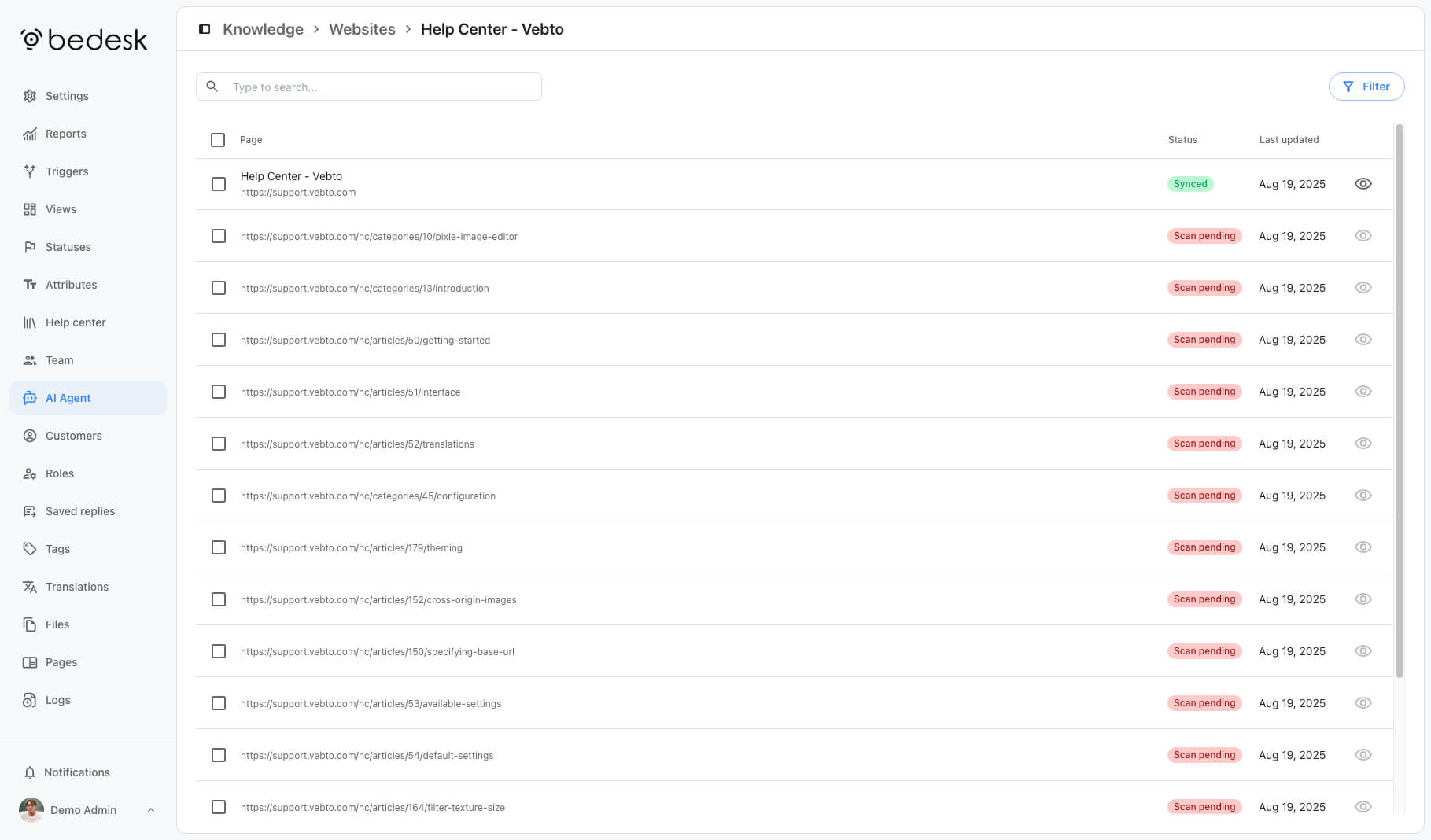The width and height of the screenshot is (1431, 840).
Task: Go to Websites breadcrumb
Action: tap(362, 29)
